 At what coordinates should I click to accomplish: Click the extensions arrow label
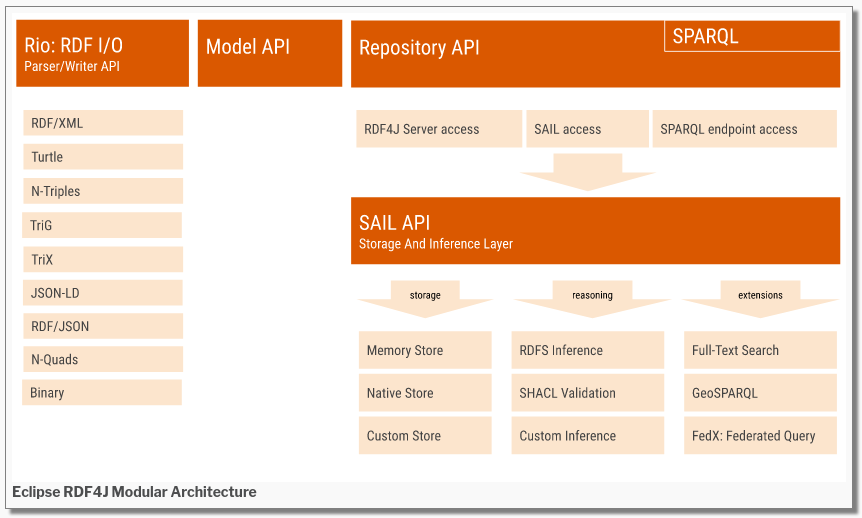pyautogui.click(x=760, y=296)
